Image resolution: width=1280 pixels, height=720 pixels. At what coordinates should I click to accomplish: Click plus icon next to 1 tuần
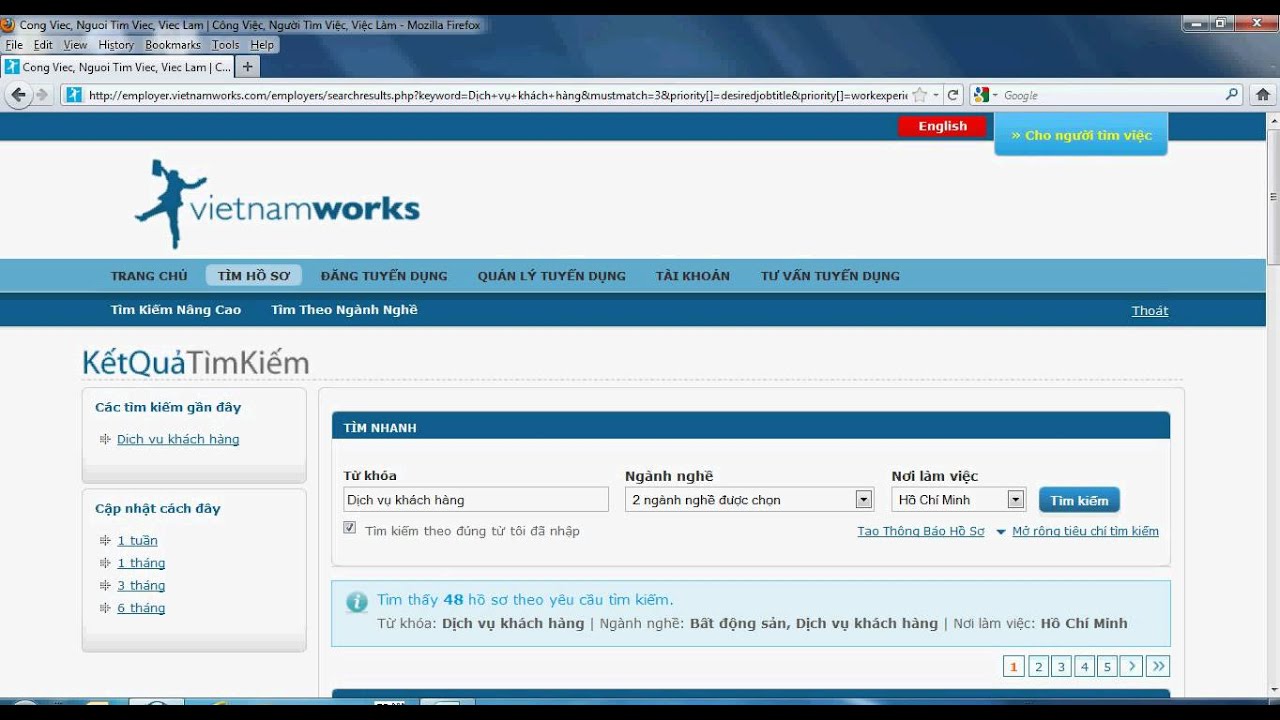[x=105, y=541]
